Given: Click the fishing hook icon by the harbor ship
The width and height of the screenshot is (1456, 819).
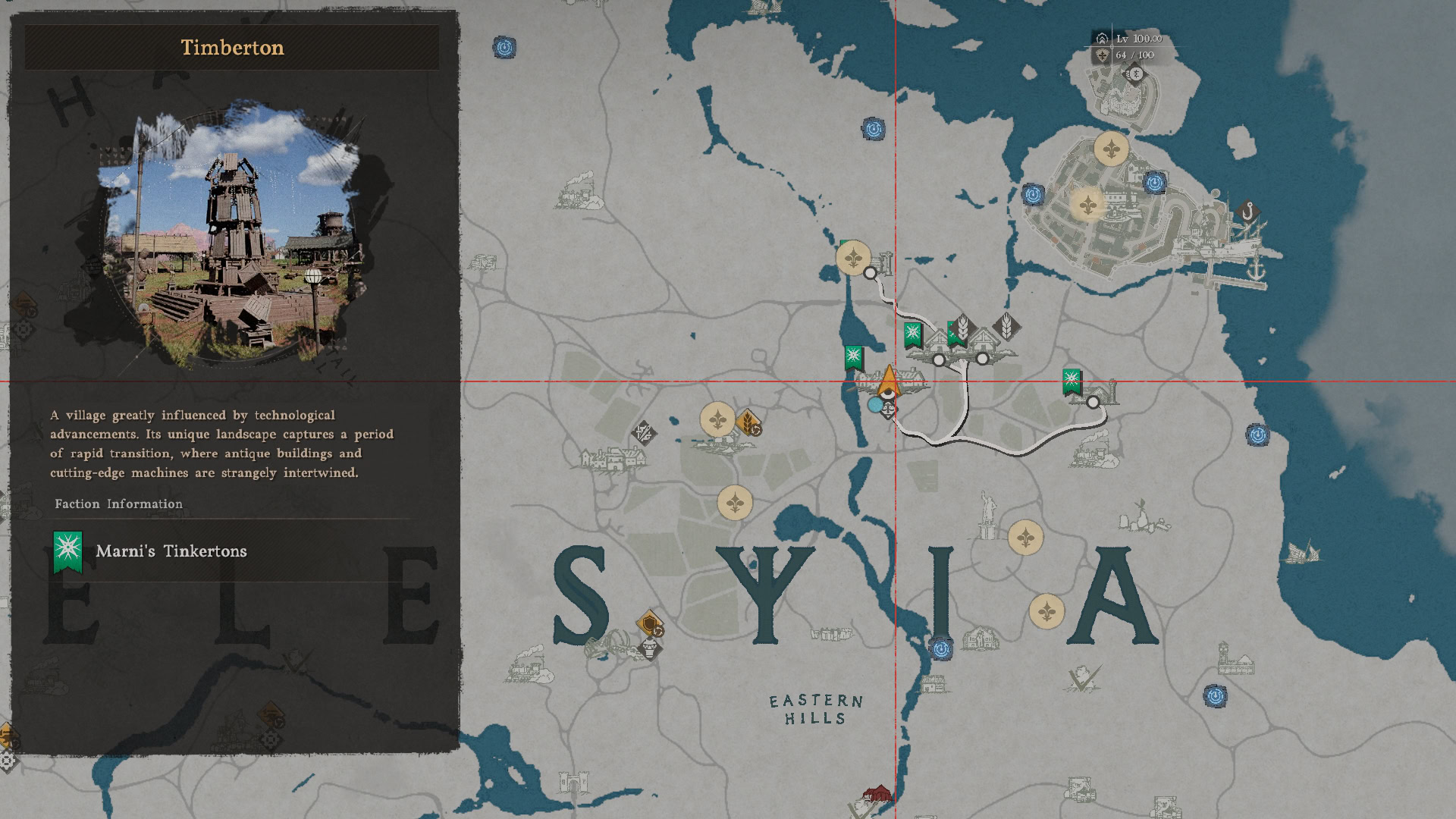Looking at the screenshot, I should 1247,212.
